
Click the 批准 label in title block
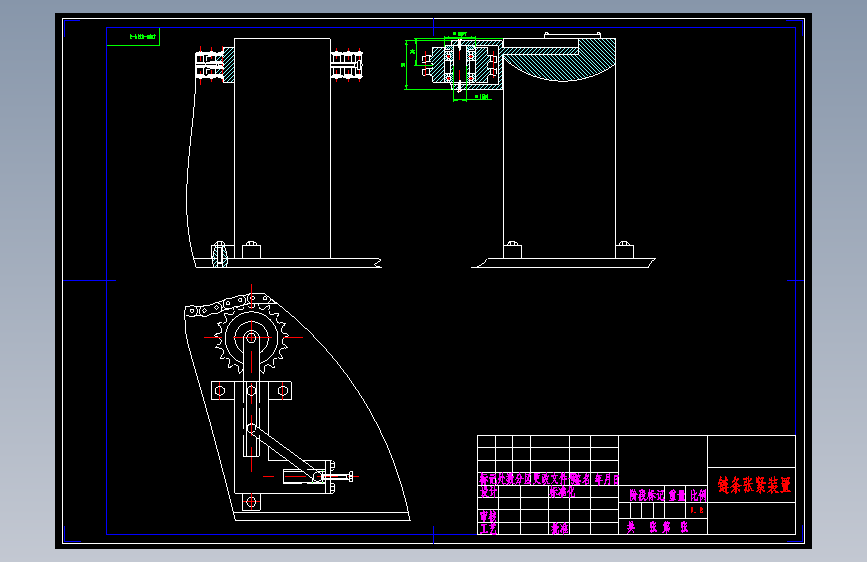click(x=559, y=528)
